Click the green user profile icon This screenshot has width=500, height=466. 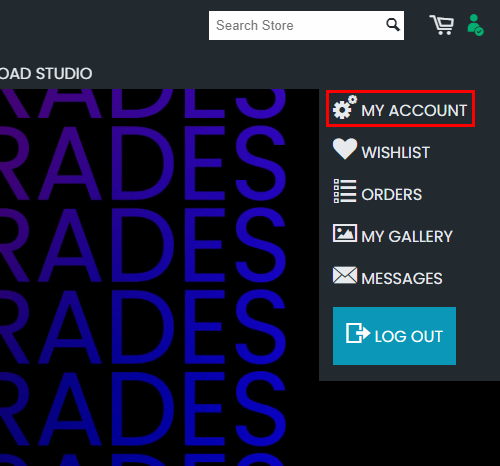[x=475, y=25]
